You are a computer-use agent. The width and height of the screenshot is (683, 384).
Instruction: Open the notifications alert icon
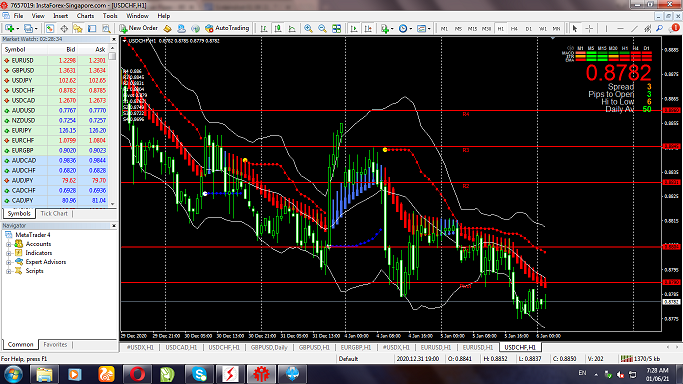click(675, 27)
